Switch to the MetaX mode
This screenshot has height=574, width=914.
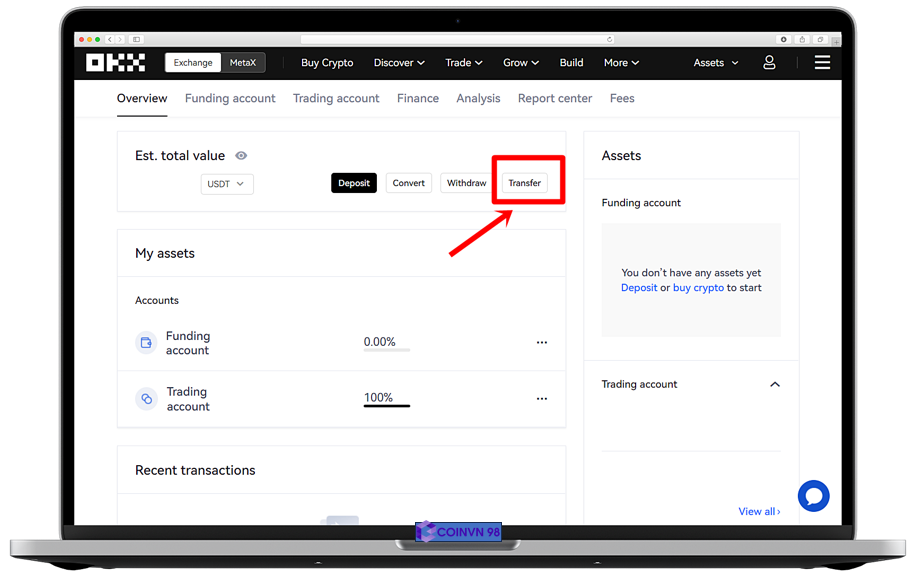click(x=243, y=63)
